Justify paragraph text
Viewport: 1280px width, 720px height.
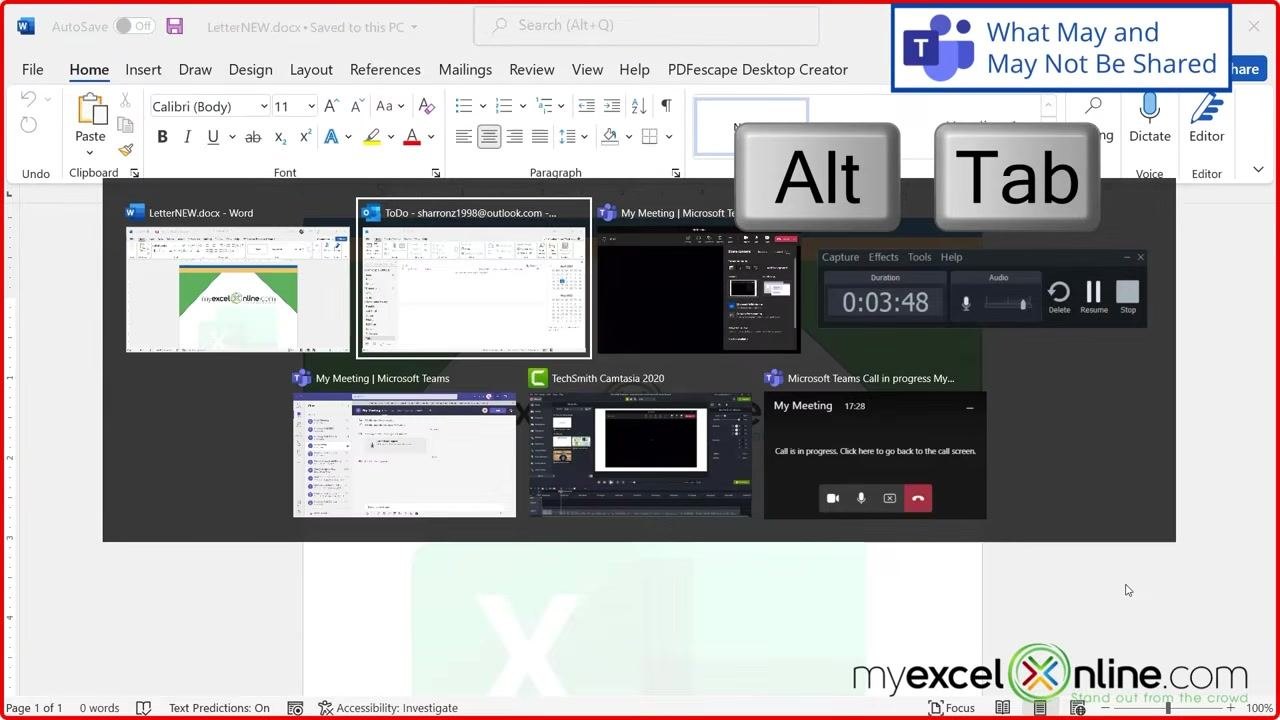click(540, 137)
